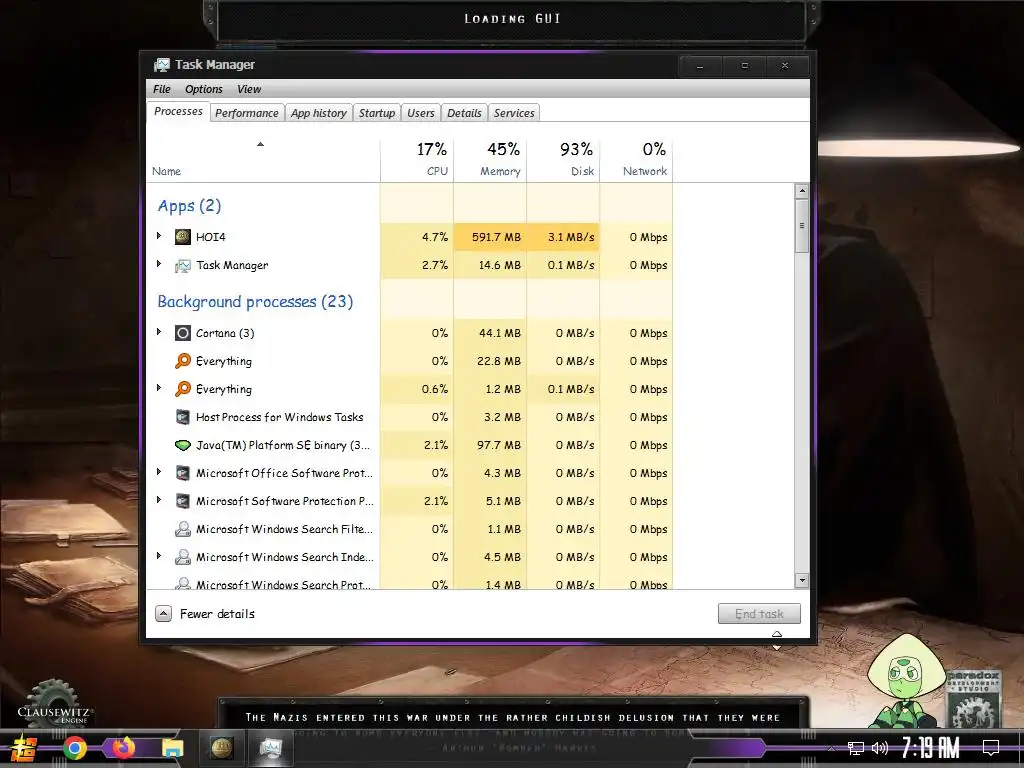1024x768 pixels.
Task: Expand the Task Manager process group
Action: point(159,264)
